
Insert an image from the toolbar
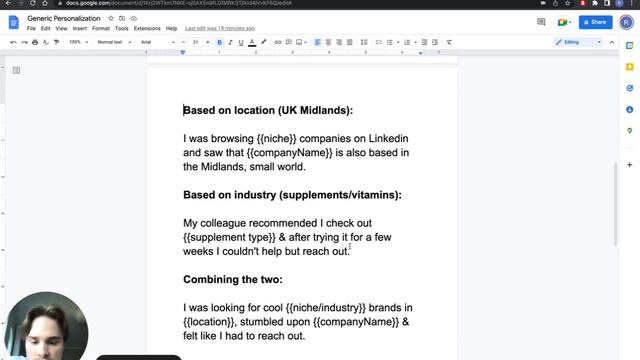pos(299,42)
